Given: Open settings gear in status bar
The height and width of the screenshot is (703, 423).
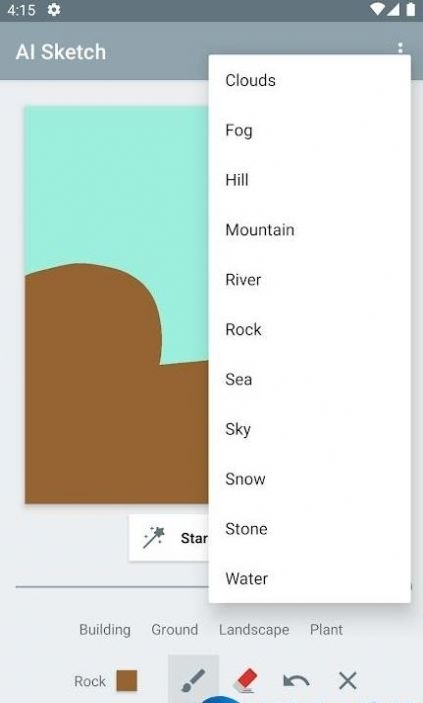Looking at the screenshot, I should [54, 10].
